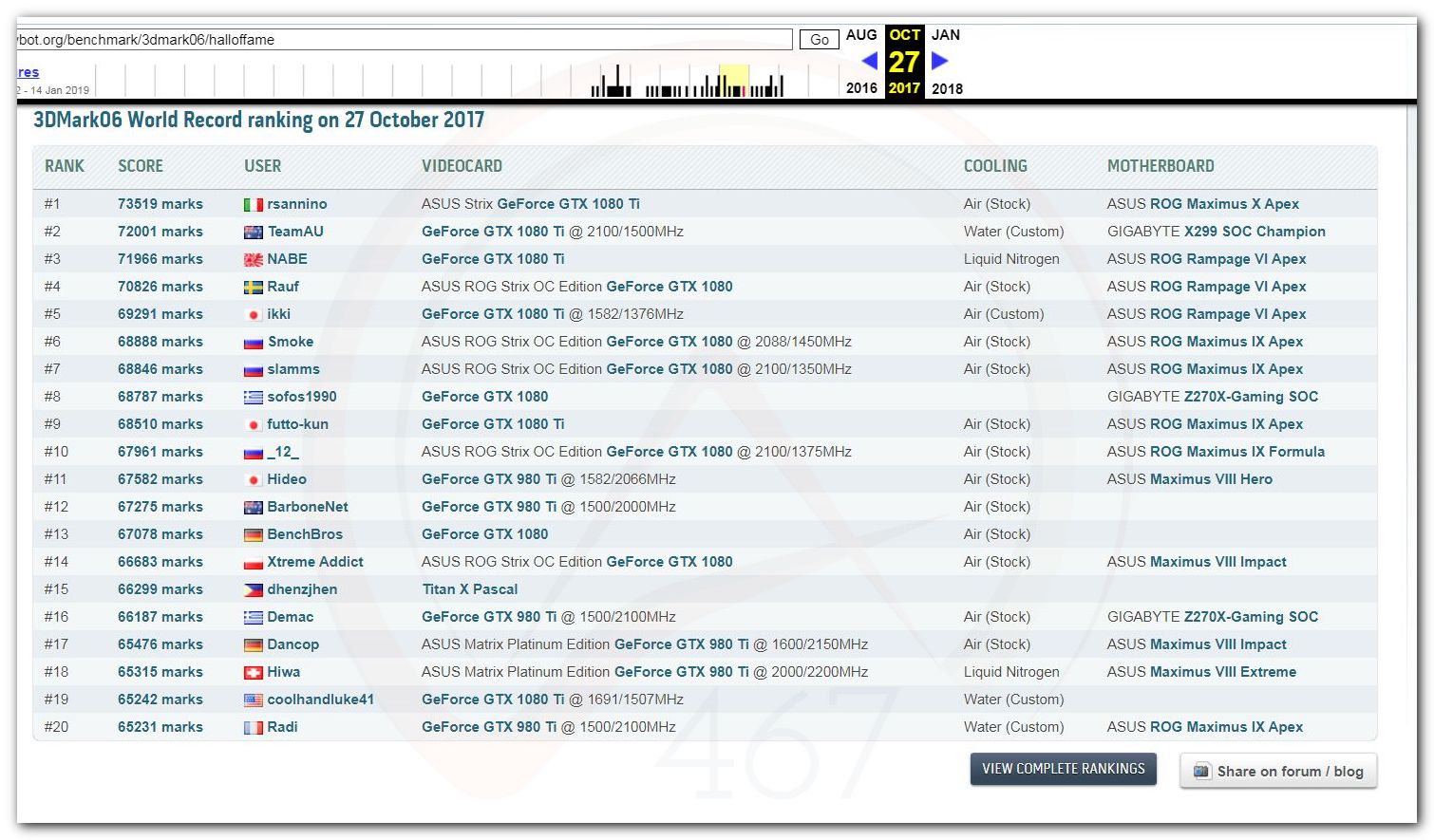Open the Titan X Pascal videocard link
The image size is (1434, 840).
470,589
